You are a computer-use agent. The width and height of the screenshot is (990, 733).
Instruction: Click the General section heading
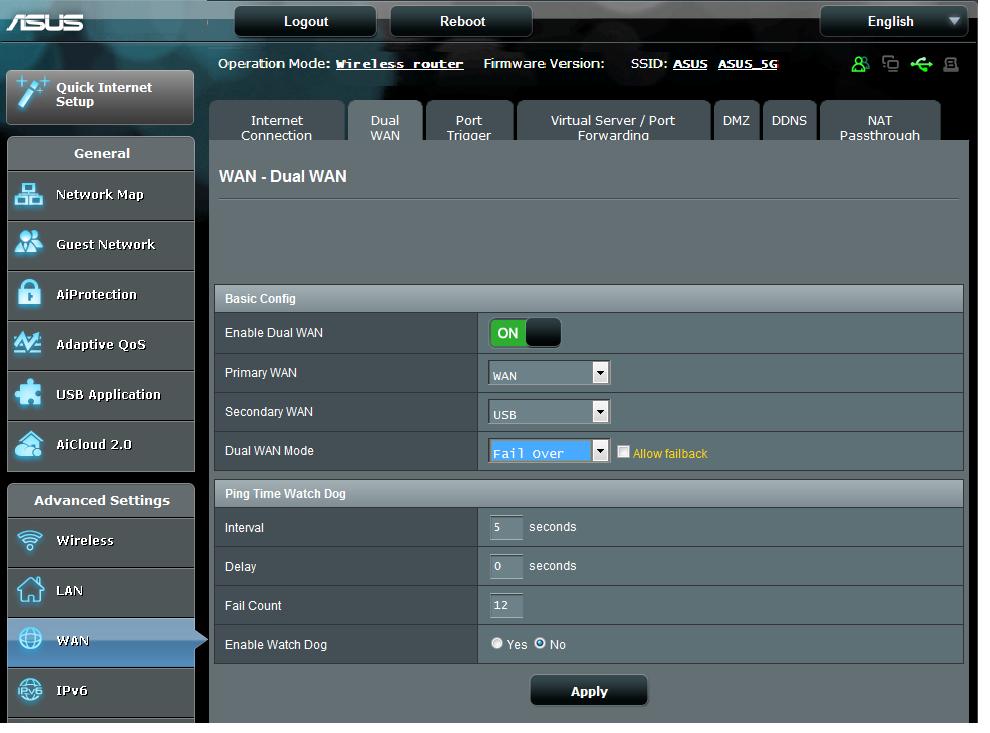[102, 153]
